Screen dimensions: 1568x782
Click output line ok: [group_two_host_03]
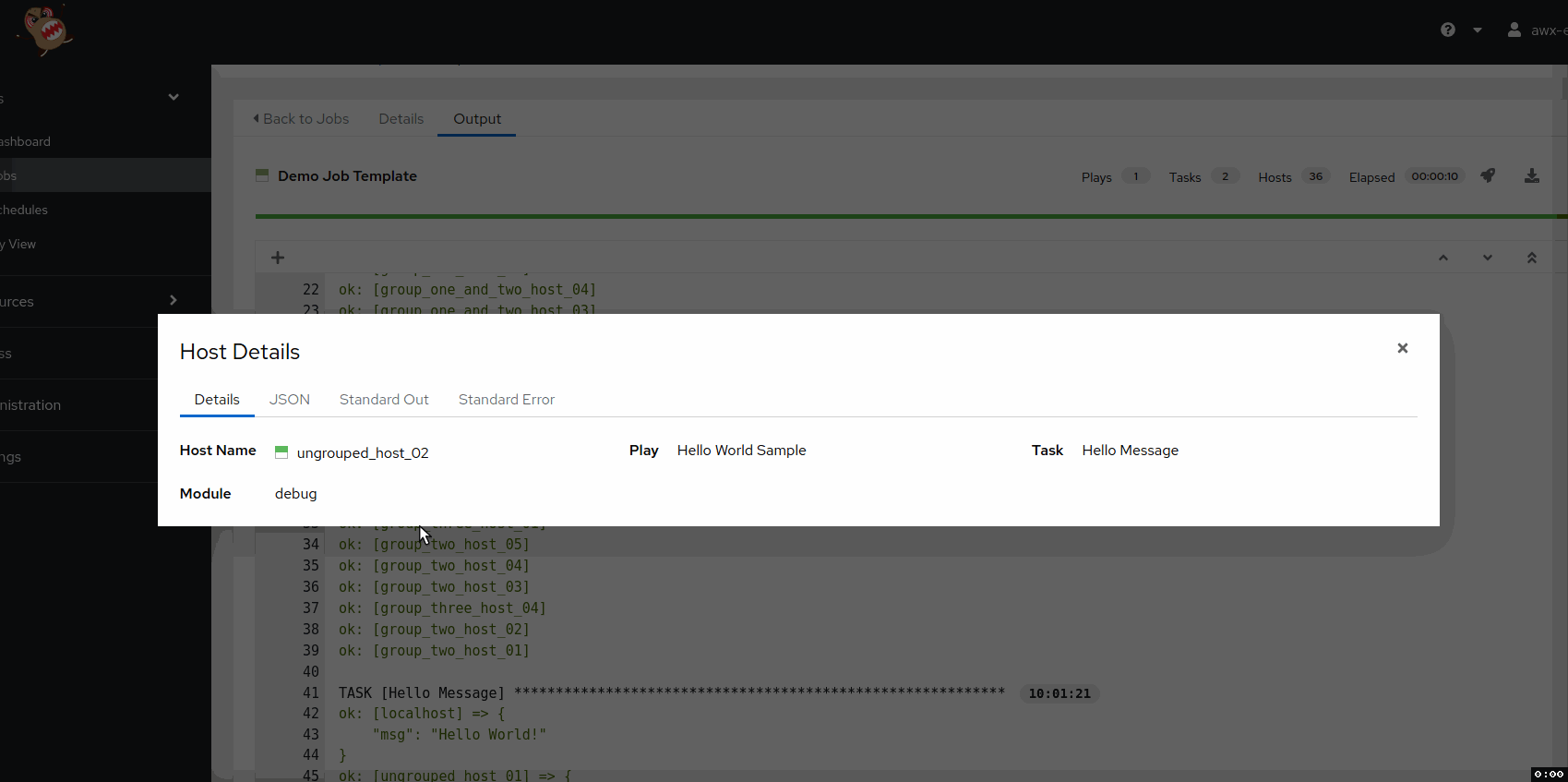coord(434,587)
